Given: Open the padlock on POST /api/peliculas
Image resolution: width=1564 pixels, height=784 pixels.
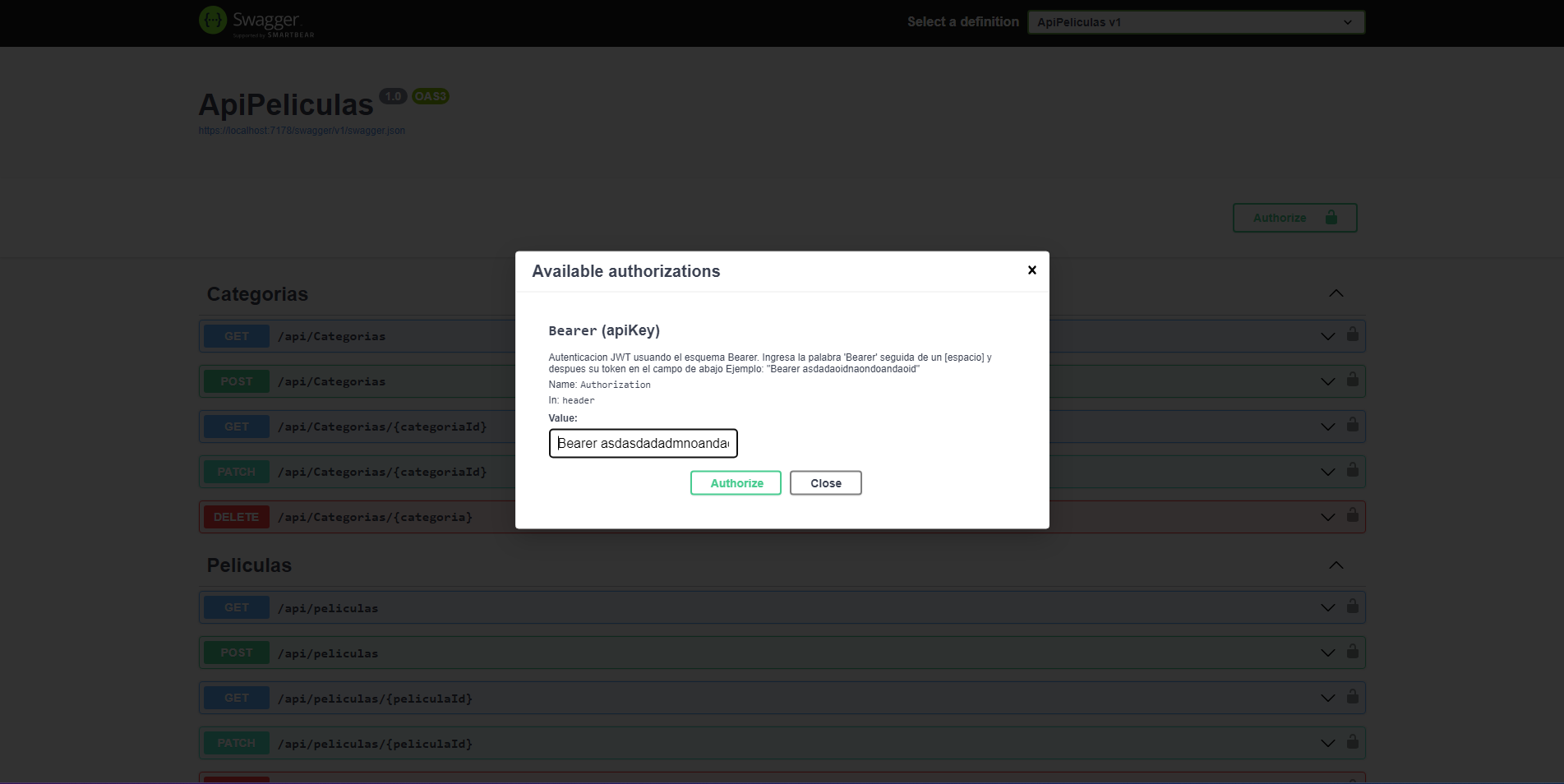Looking at the screenshot, I should tap(1352, 652).
